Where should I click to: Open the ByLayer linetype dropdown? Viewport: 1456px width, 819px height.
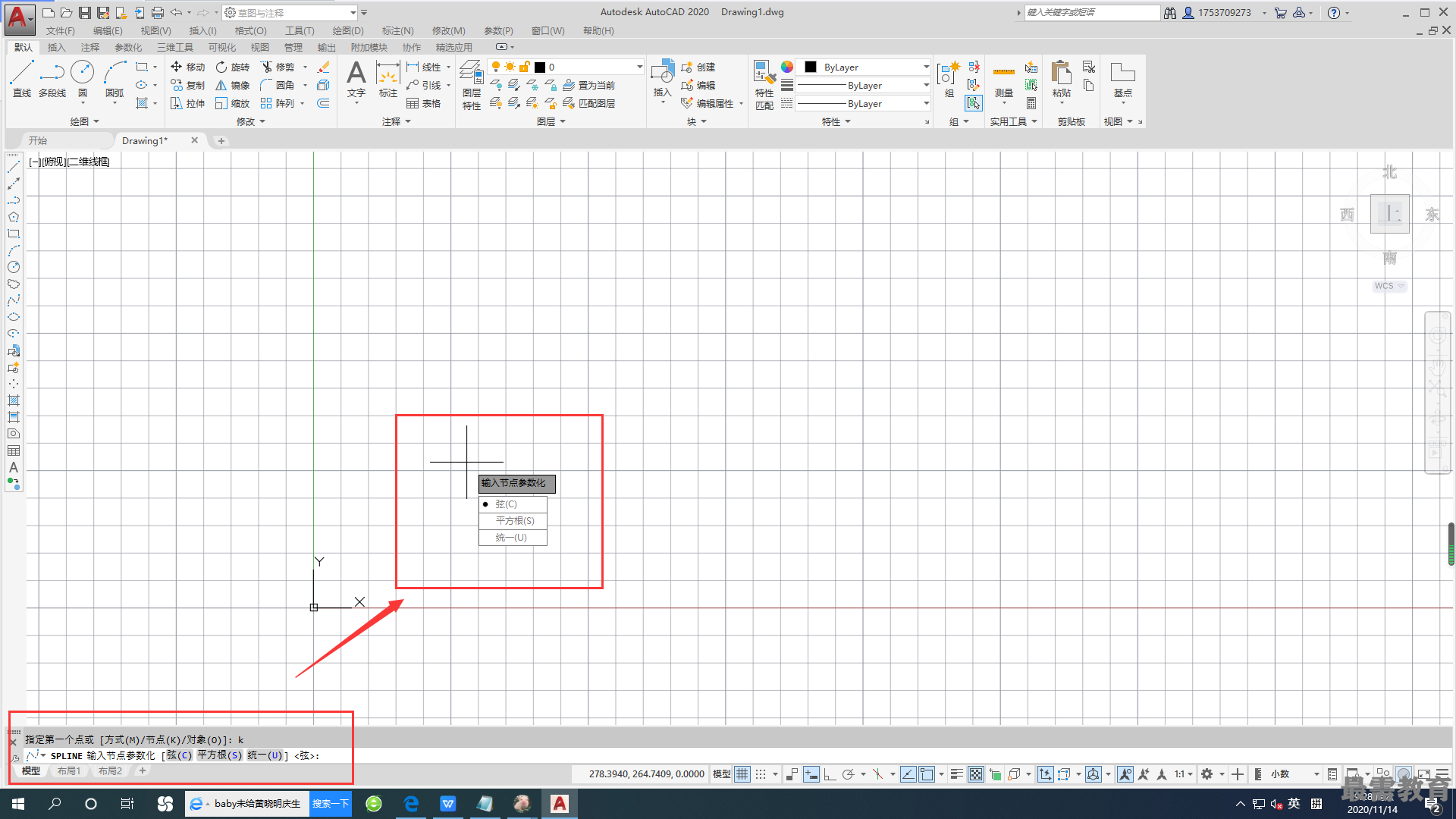coord(926,103)
